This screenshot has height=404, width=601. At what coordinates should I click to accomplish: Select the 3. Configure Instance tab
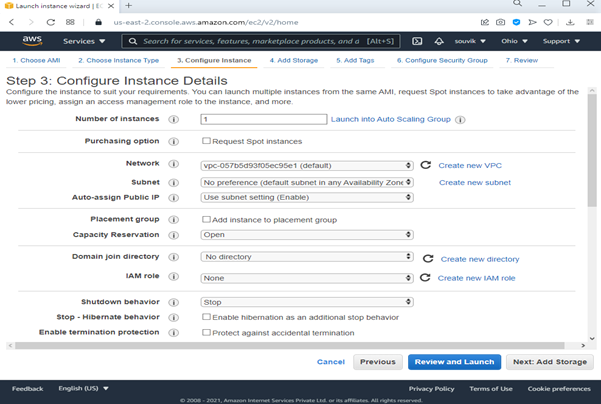click(x=214, y=60)
